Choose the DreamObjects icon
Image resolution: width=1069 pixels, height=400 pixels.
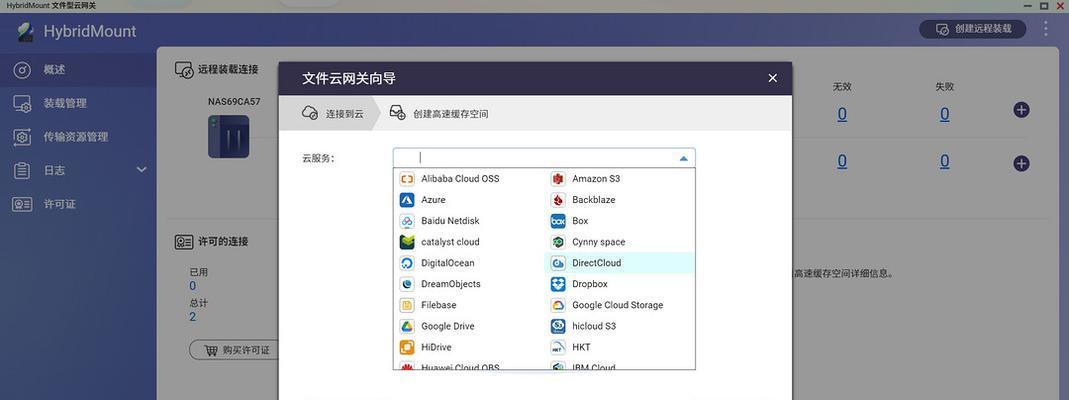click(407, 284)
